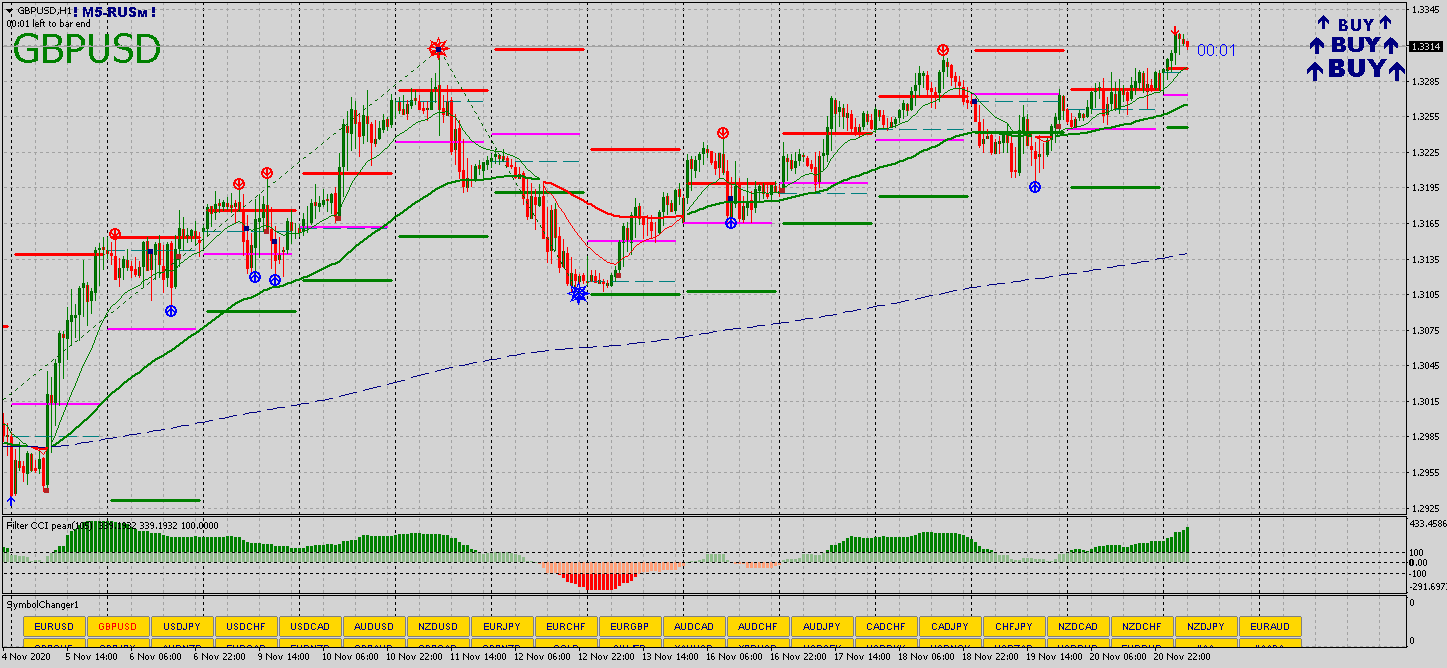Switch chart to EURUSD symbol
The height and width of the screenshot is (668, 1447).
[54, 626]
